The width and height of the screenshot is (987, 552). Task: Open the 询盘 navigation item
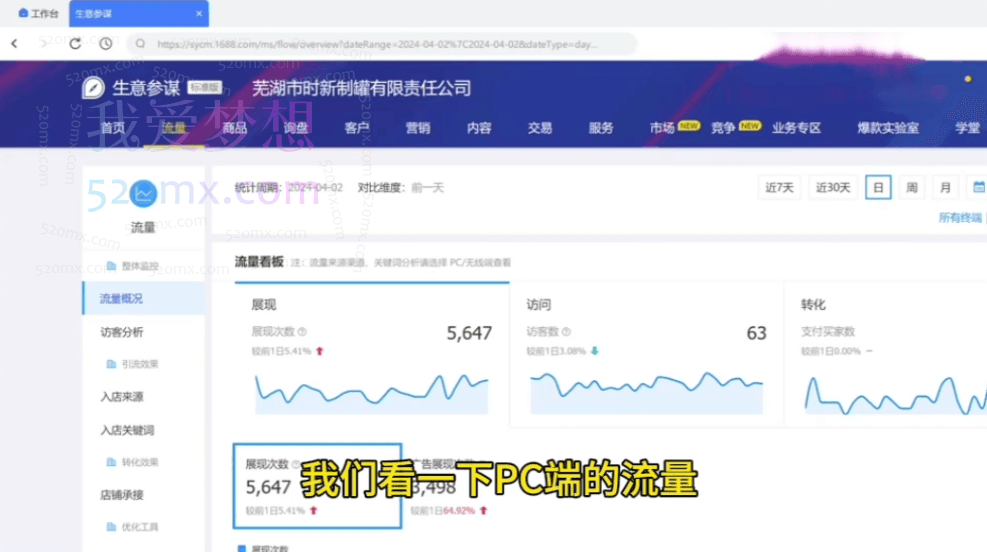point(296,128)
